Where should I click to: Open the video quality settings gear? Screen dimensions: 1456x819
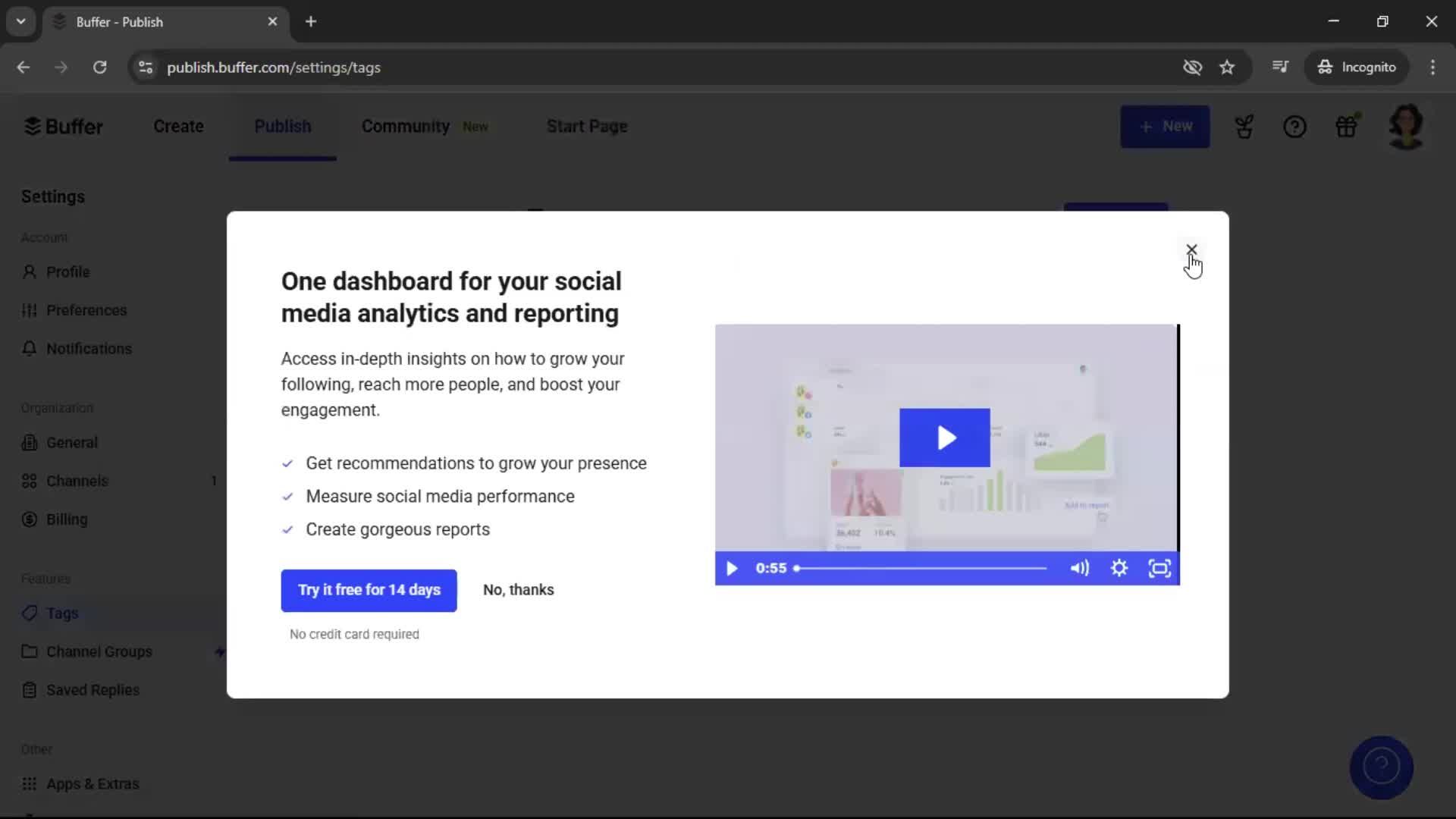(1120, 568)
